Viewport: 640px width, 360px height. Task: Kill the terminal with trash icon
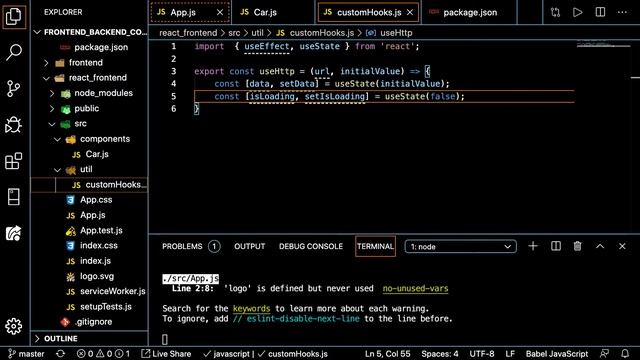point(577,246)
